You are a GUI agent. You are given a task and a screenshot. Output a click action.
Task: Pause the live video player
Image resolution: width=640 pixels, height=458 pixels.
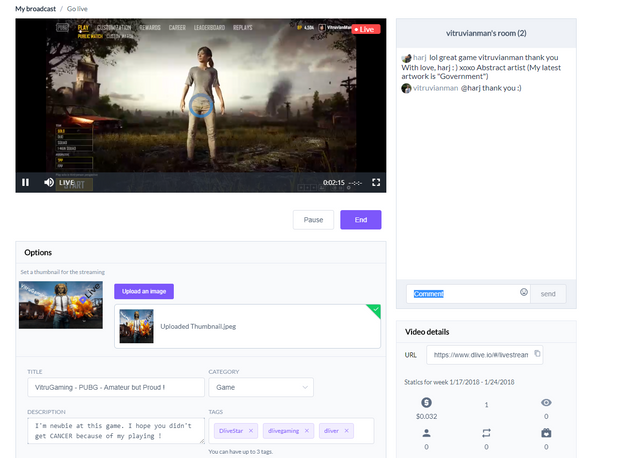25,182
